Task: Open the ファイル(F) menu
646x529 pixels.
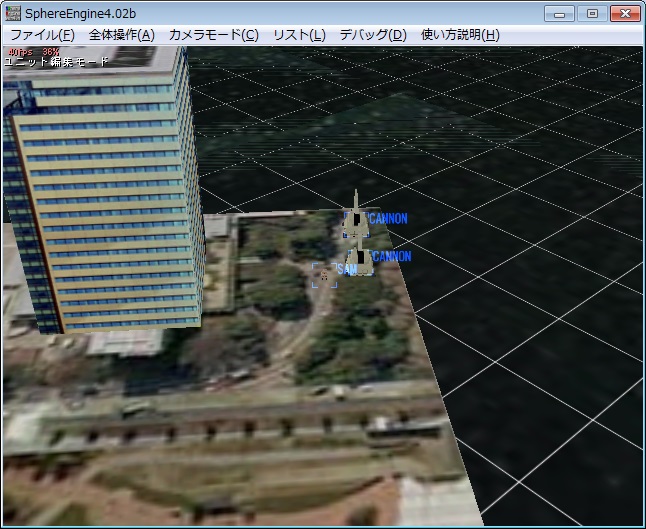Action: coord(42,35)
